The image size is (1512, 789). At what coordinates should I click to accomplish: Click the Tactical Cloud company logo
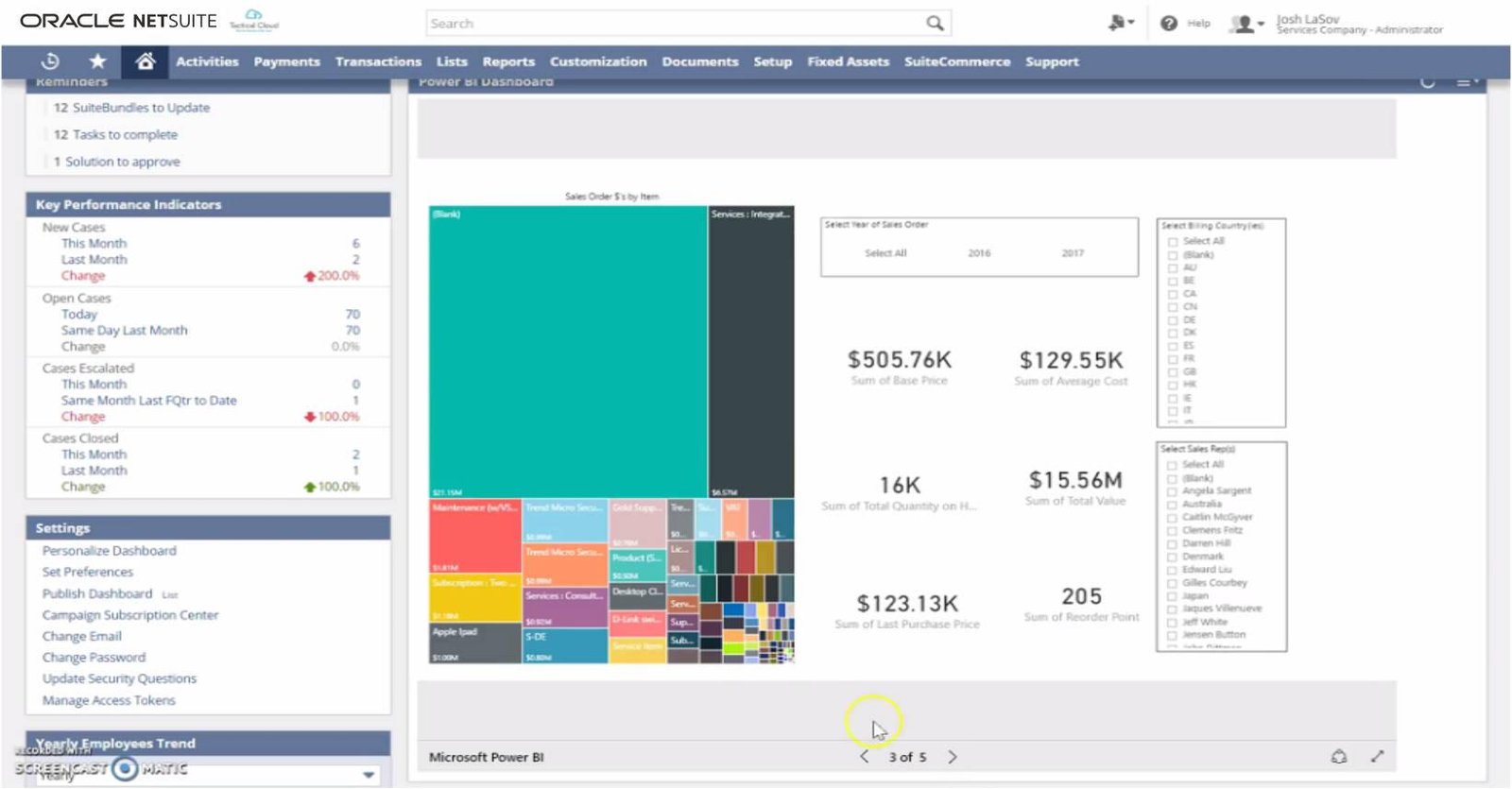(254, 20)
